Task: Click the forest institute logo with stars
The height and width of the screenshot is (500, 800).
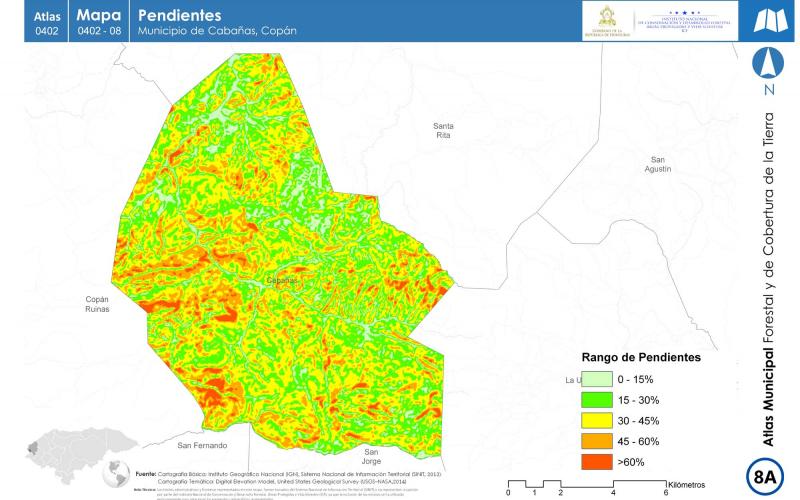Action: [x=685, y=21]
